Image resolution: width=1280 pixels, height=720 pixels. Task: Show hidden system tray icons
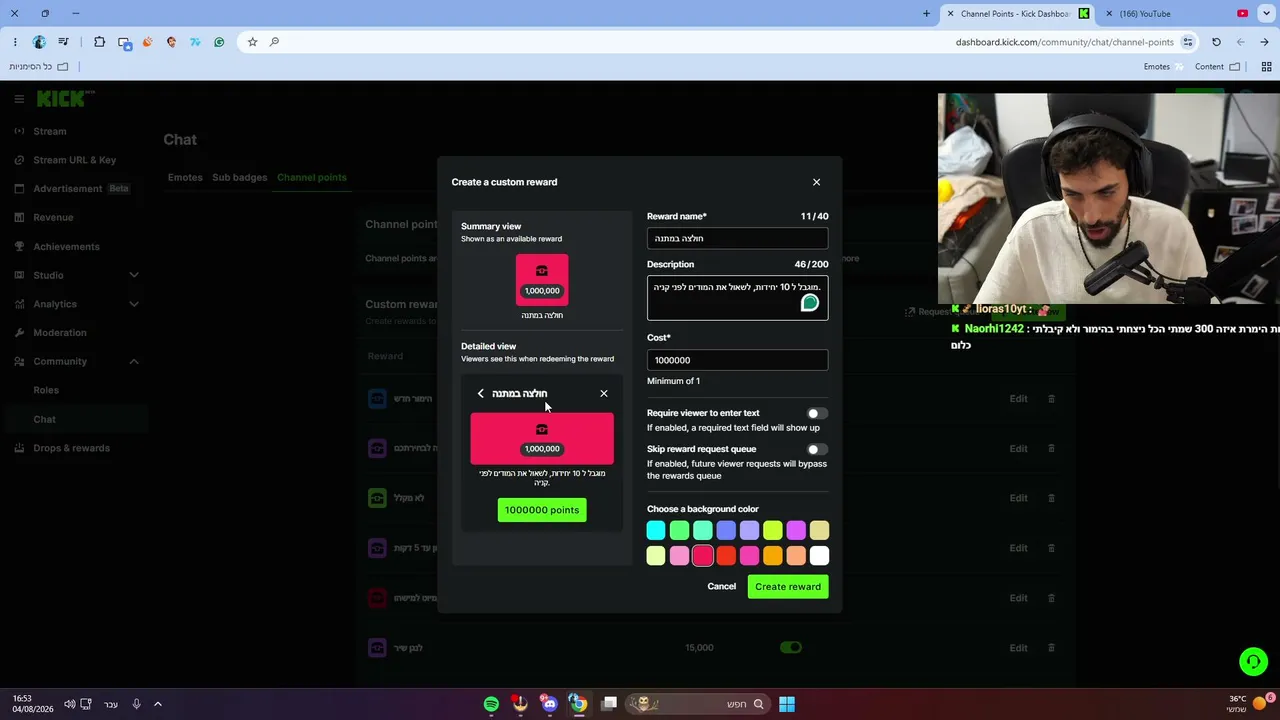tap(157, 704)
